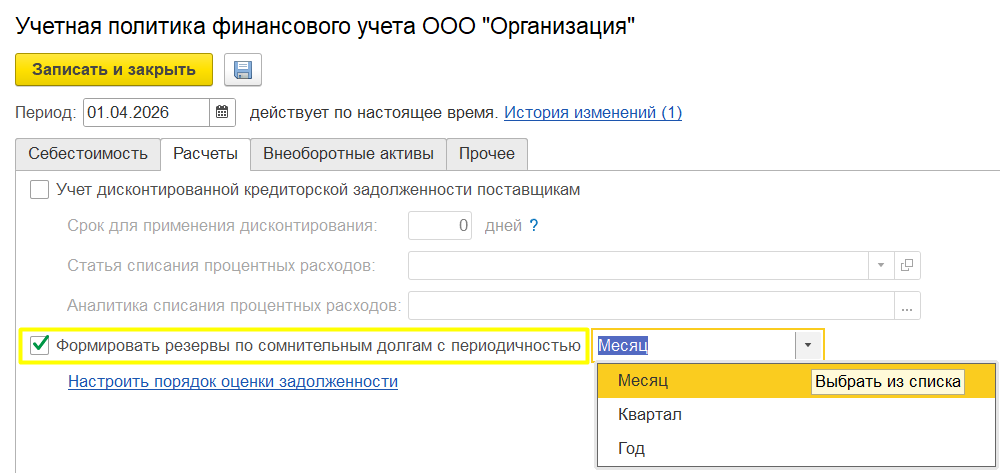
Task: Open the Статья списания процентных расходов item icon
Action: pyautogui.click(x=908, y=265)
